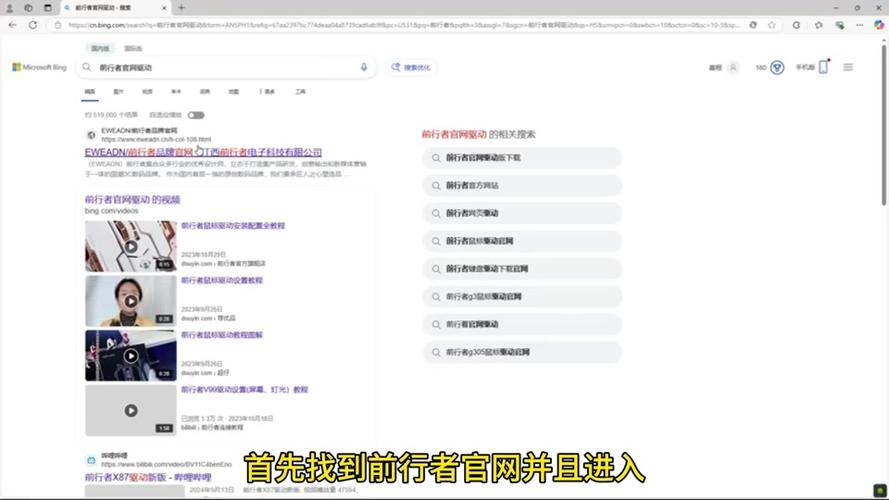The height and width of the screenshot is (500, 889).
Task: Open 前行者X87驱动新版 bilibili result
Action: 148,477
